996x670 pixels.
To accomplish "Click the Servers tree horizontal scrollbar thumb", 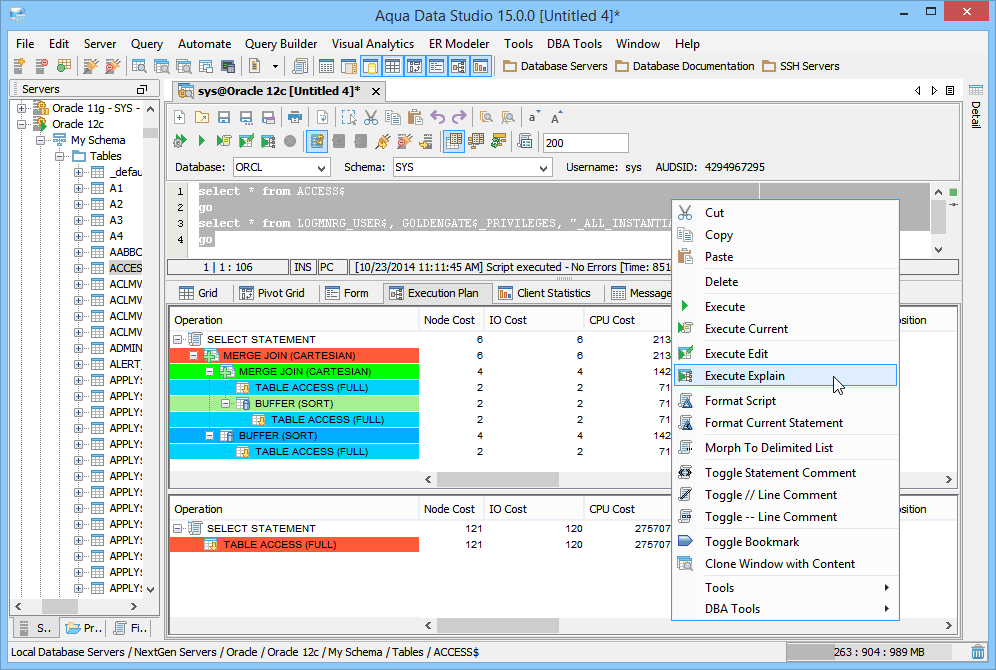I will pos(60,606).
